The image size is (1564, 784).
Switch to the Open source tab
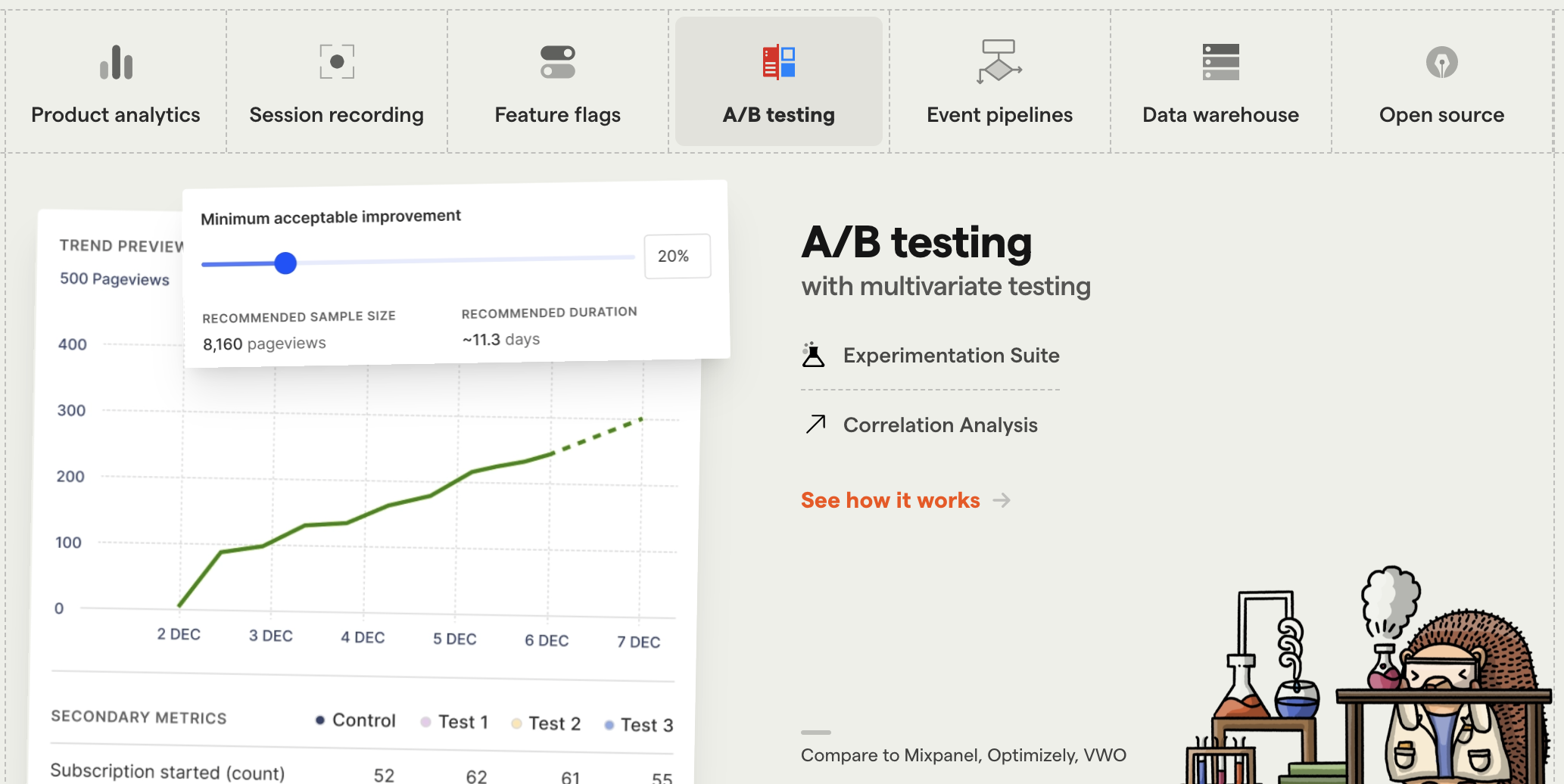pos(1442,82)
